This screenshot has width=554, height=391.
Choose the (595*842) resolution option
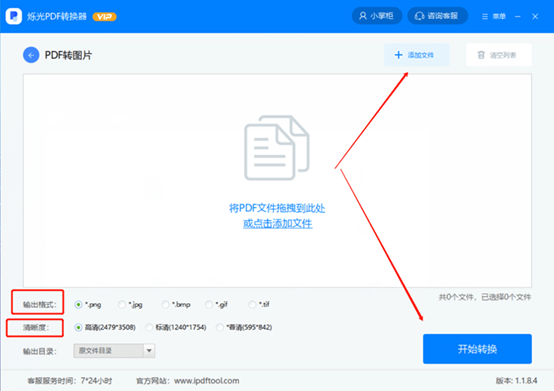[x=244, y=327]
